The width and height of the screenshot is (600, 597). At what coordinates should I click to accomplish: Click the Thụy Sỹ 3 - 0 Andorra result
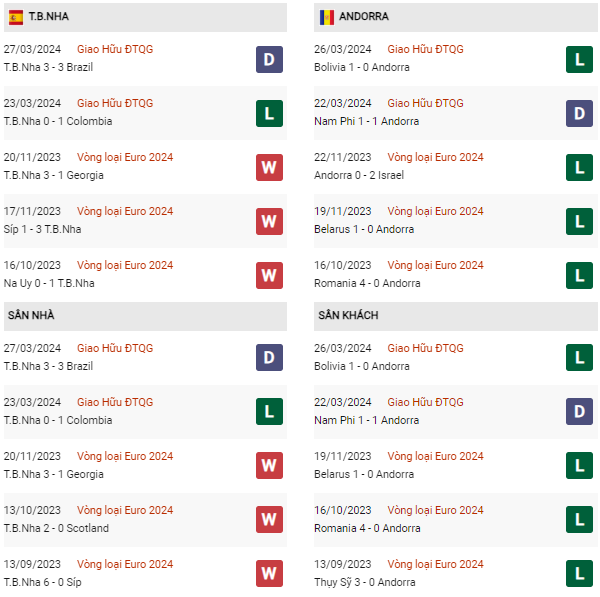[363, 582]
